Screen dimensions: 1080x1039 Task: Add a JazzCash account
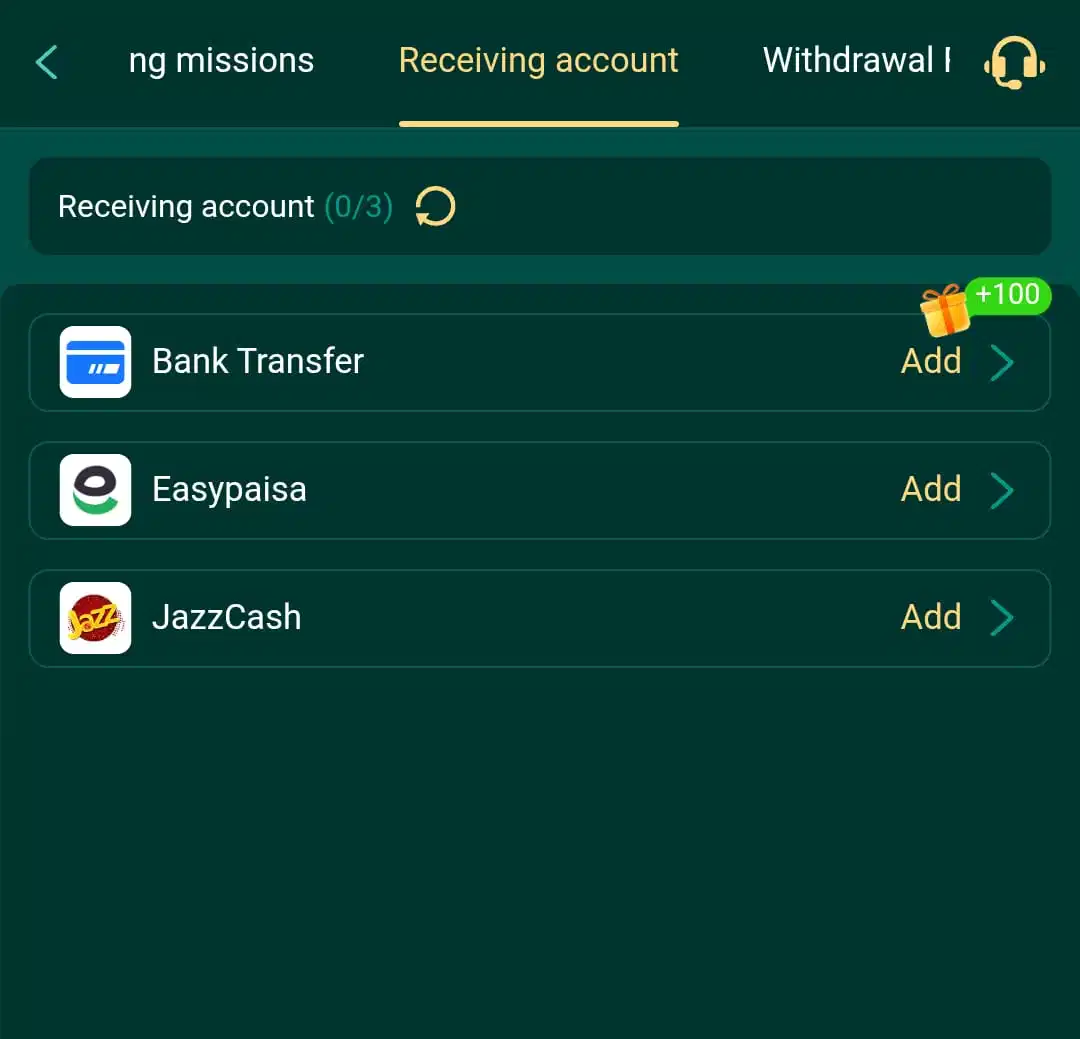931,617
